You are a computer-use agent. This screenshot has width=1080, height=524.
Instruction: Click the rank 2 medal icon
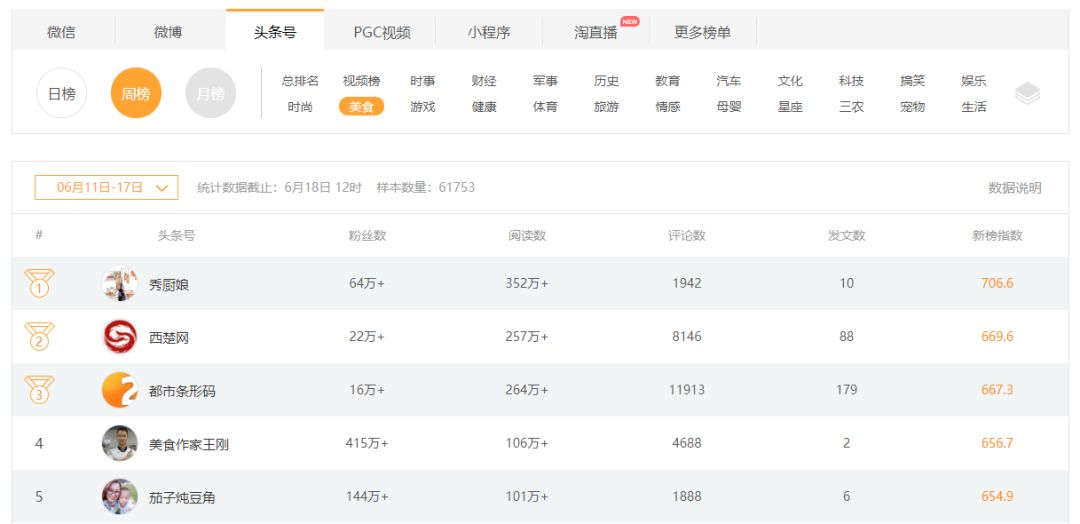click(39, 337)
